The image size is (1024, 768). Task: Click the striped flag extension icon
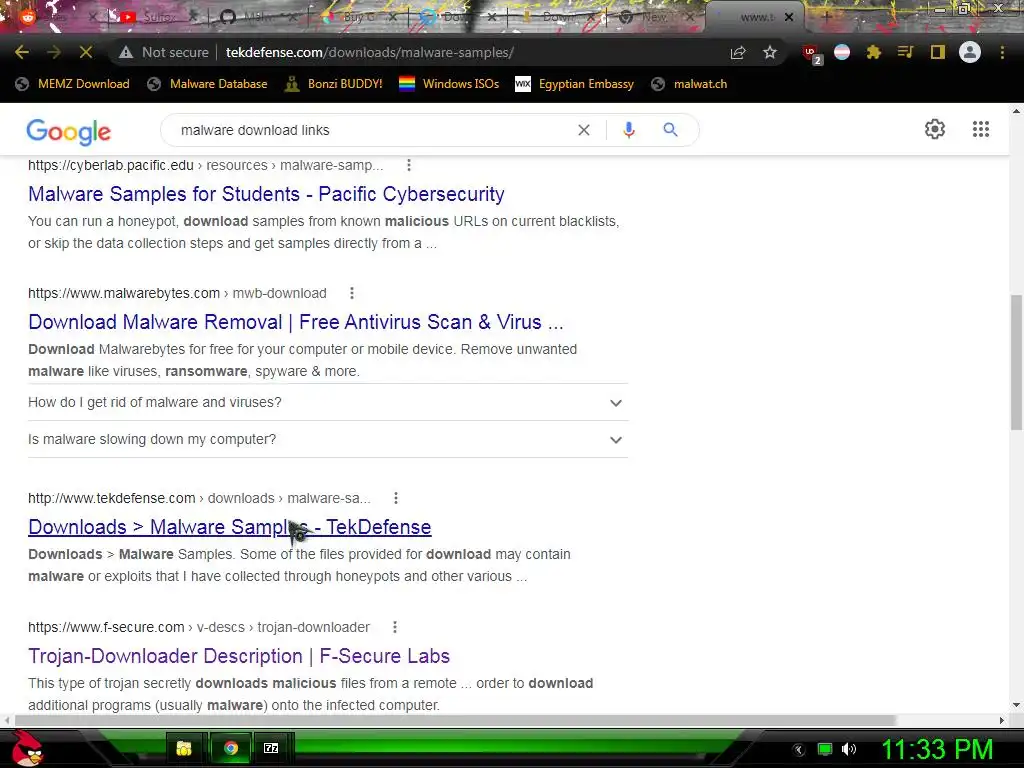tap(842, 52)
